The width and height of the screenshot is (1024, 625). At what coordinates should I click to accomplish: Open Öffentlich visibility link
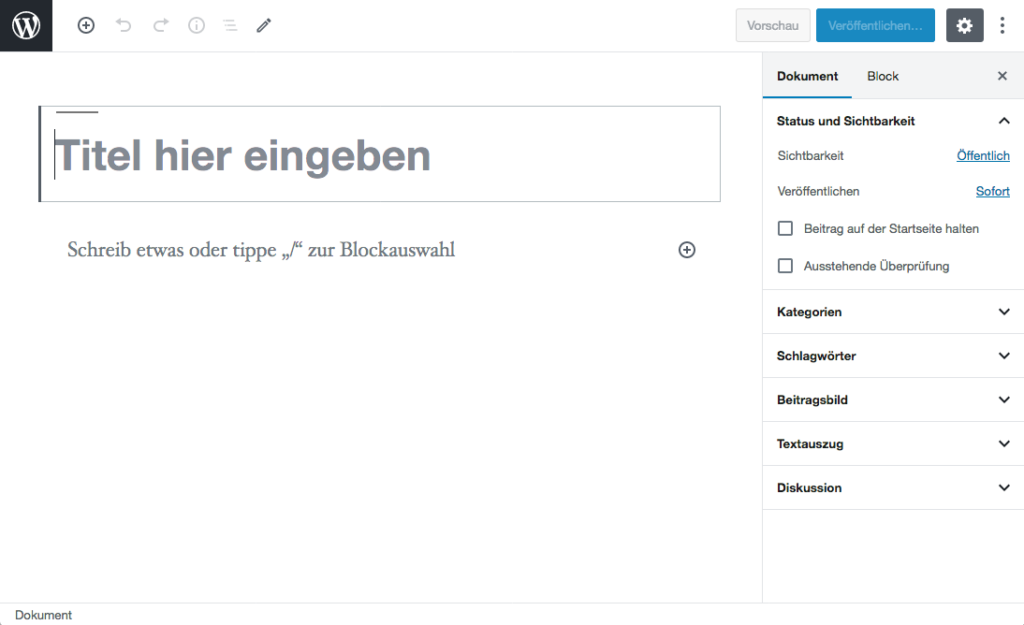click(x=983, y=155)
